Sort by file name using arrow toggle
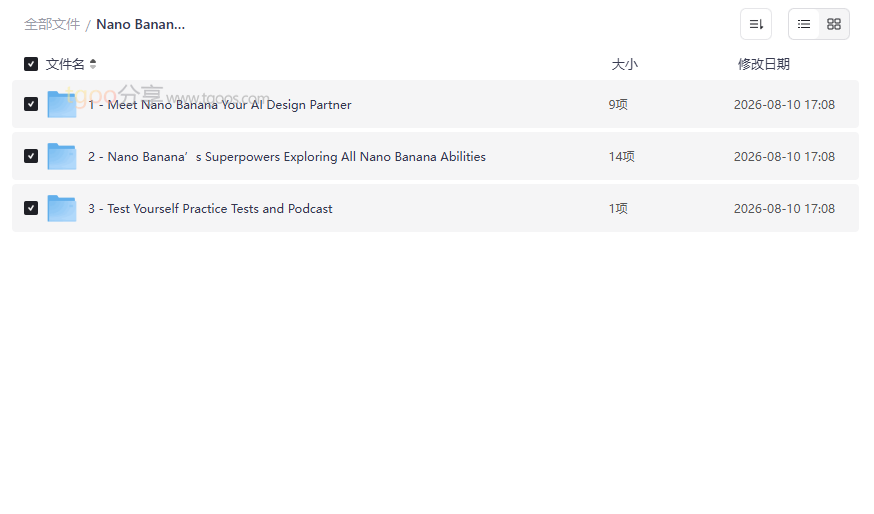Image resolution: width=874 pixels, height=514 pixels. pyautogui.click(x=93, y=64)
